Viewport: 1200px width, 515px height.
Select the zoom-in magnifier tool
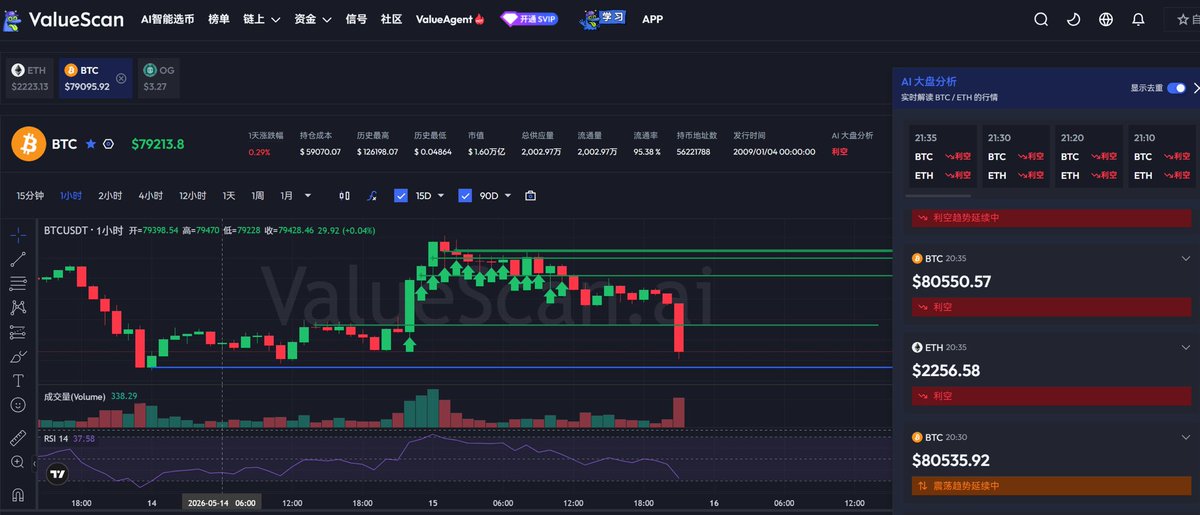(x=18, y=462)
